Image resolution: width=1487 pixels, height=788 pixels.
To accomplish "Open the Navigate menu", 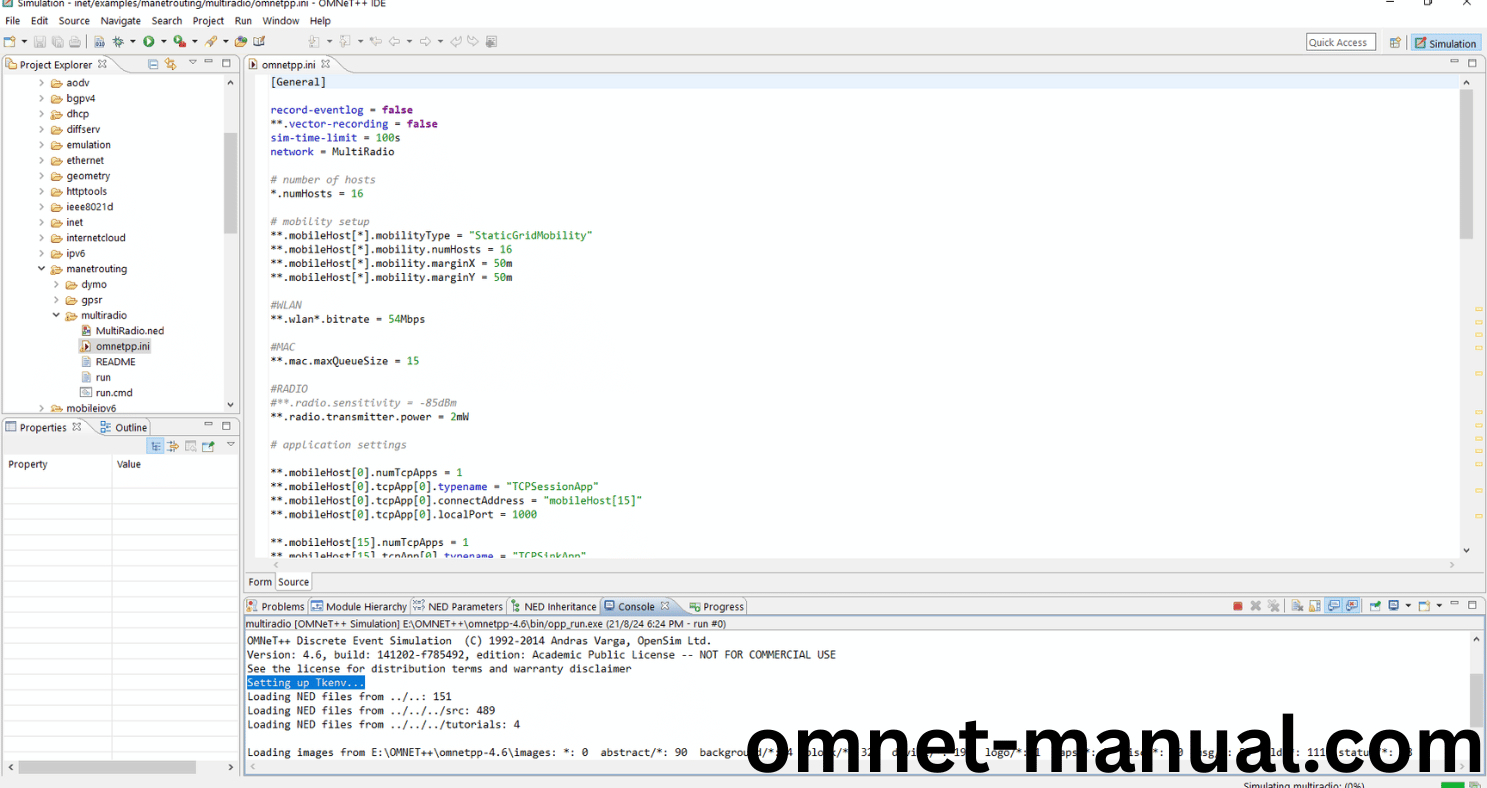I will point(120,21).
